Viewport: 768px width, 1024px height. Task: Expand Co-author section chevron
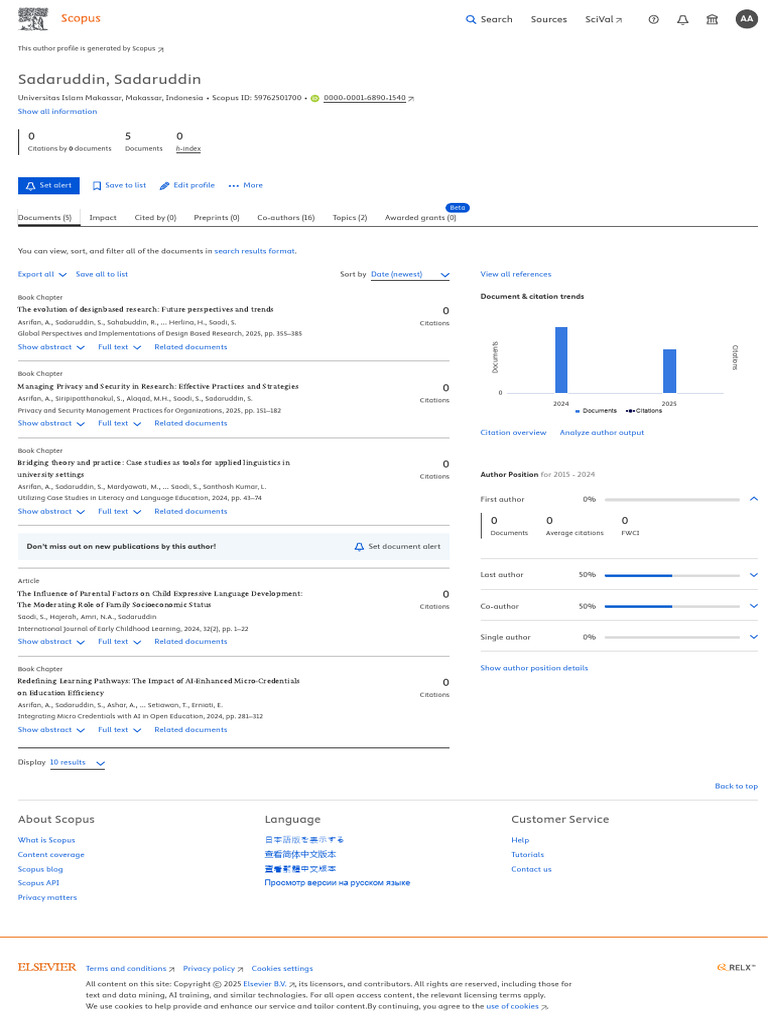pyautogui.click(x=754, y=607)
